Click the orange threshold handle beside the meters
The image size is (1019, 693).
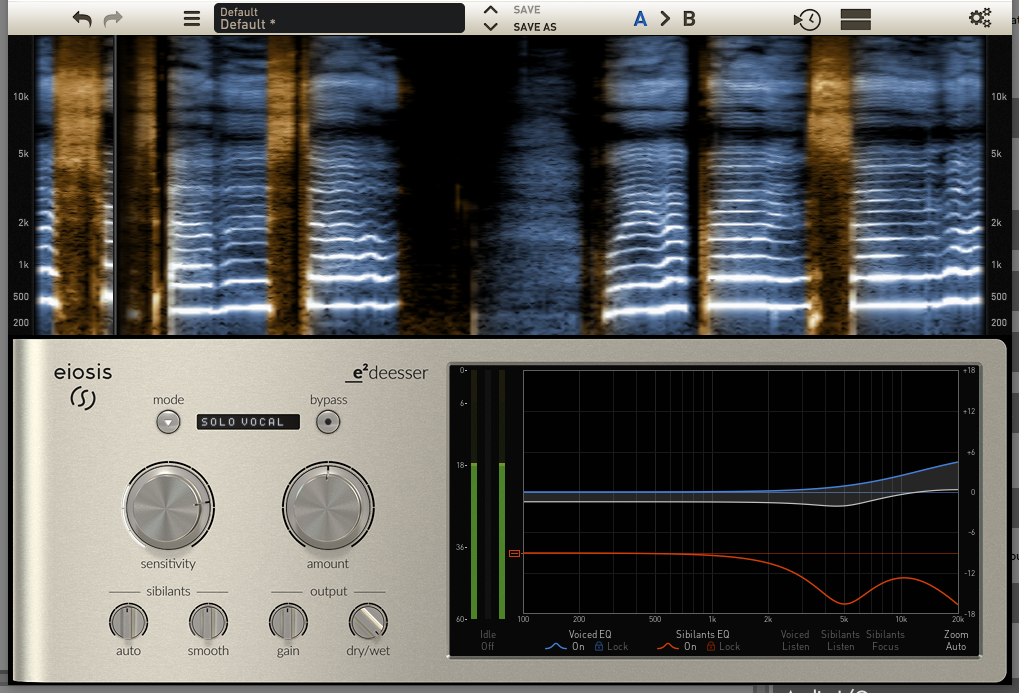point(514,553)
